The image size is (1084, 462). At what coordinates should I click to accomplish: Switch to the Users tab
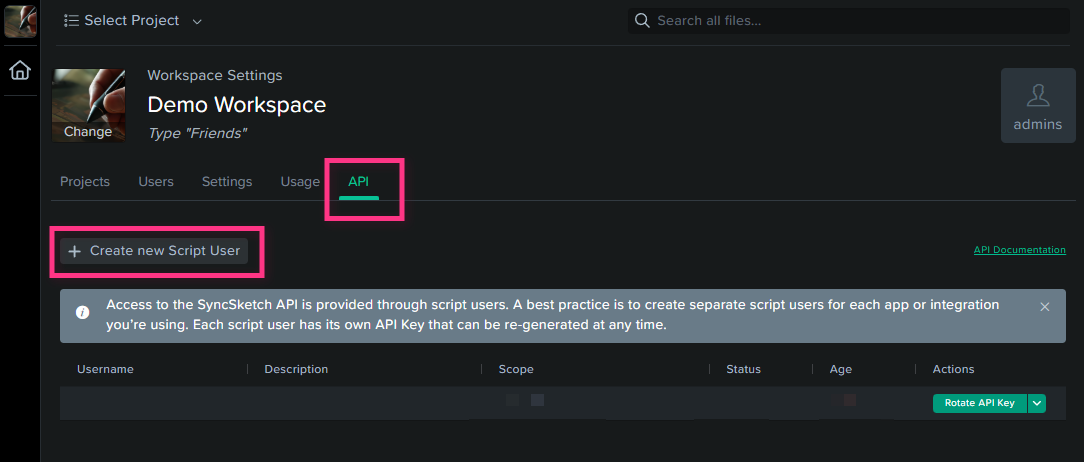pyautogui.click(x=156, y=182)
